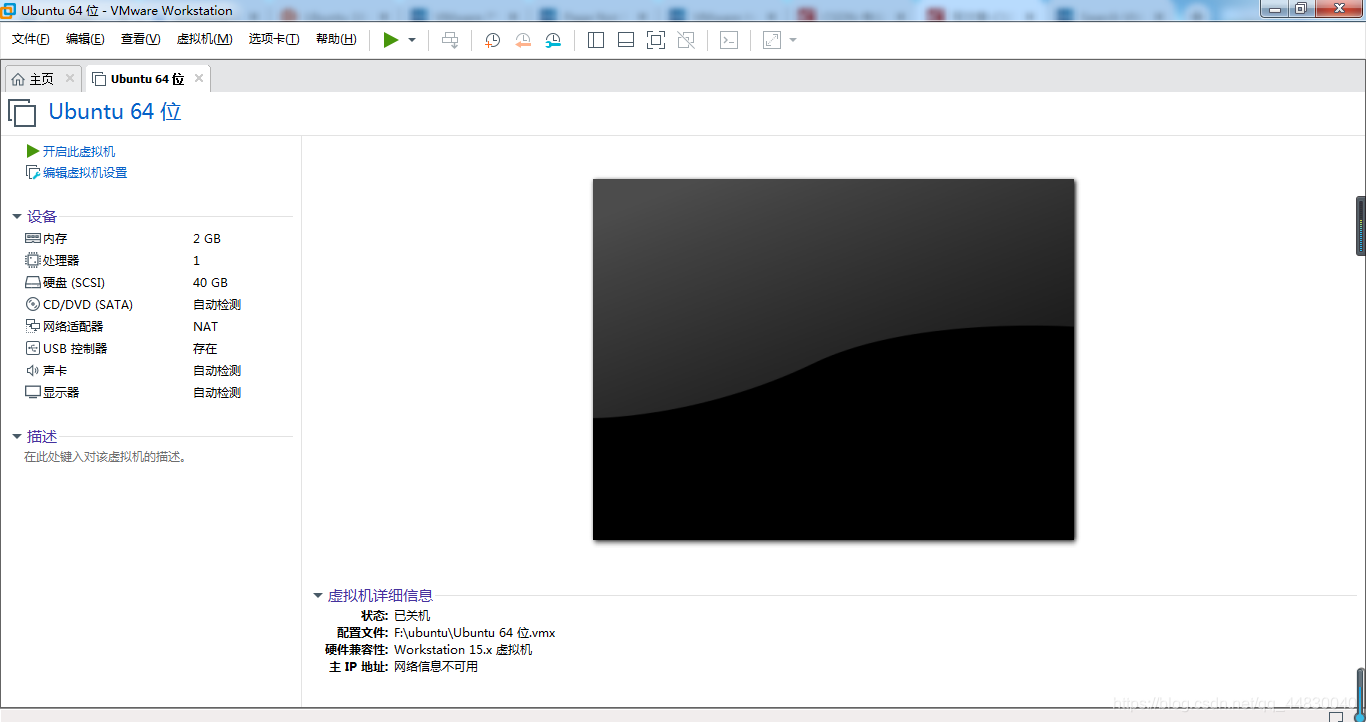Toggle the thumbnail bar view icon

click(626, 40)
